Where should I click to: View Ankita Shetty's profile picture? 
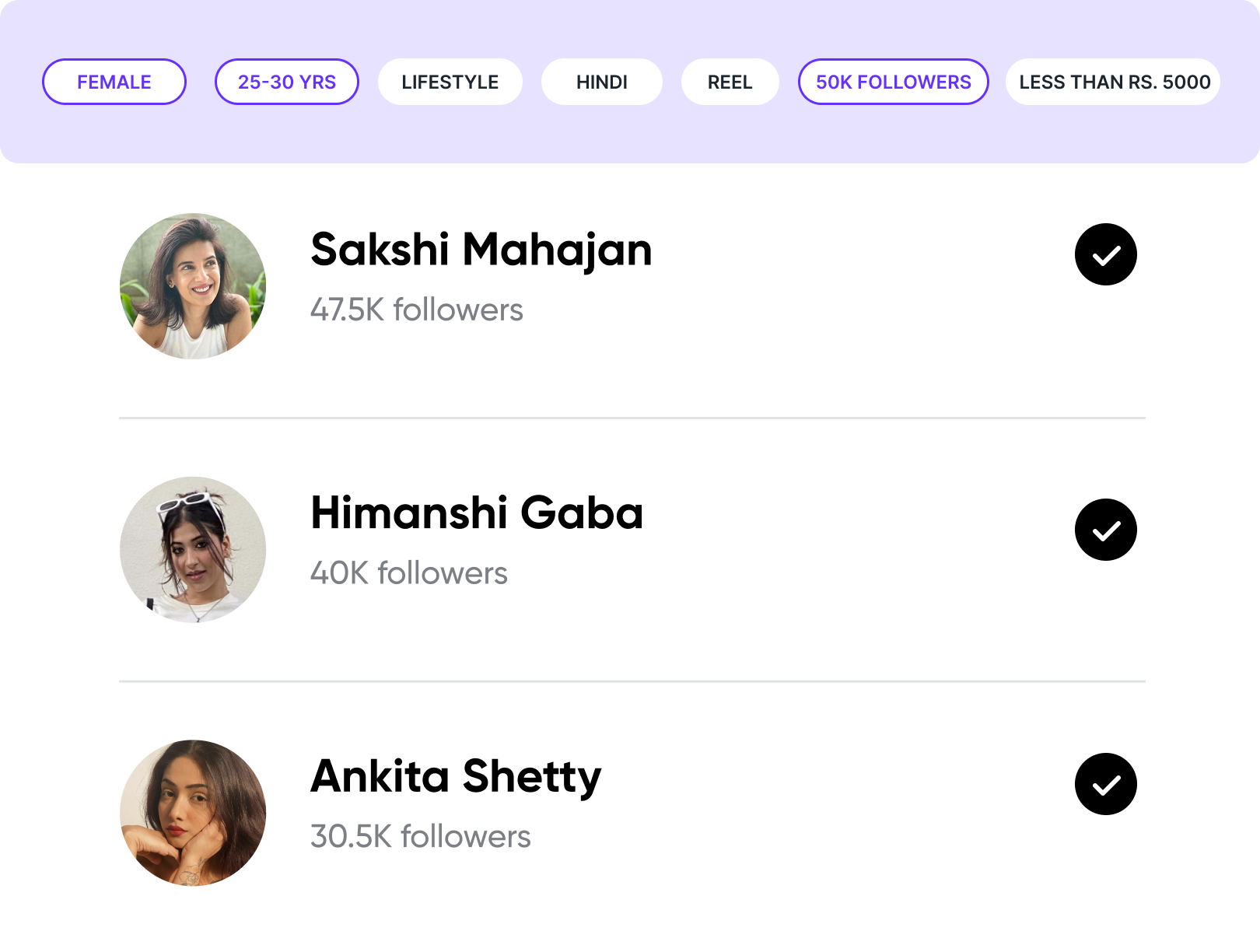pos(193,813)
